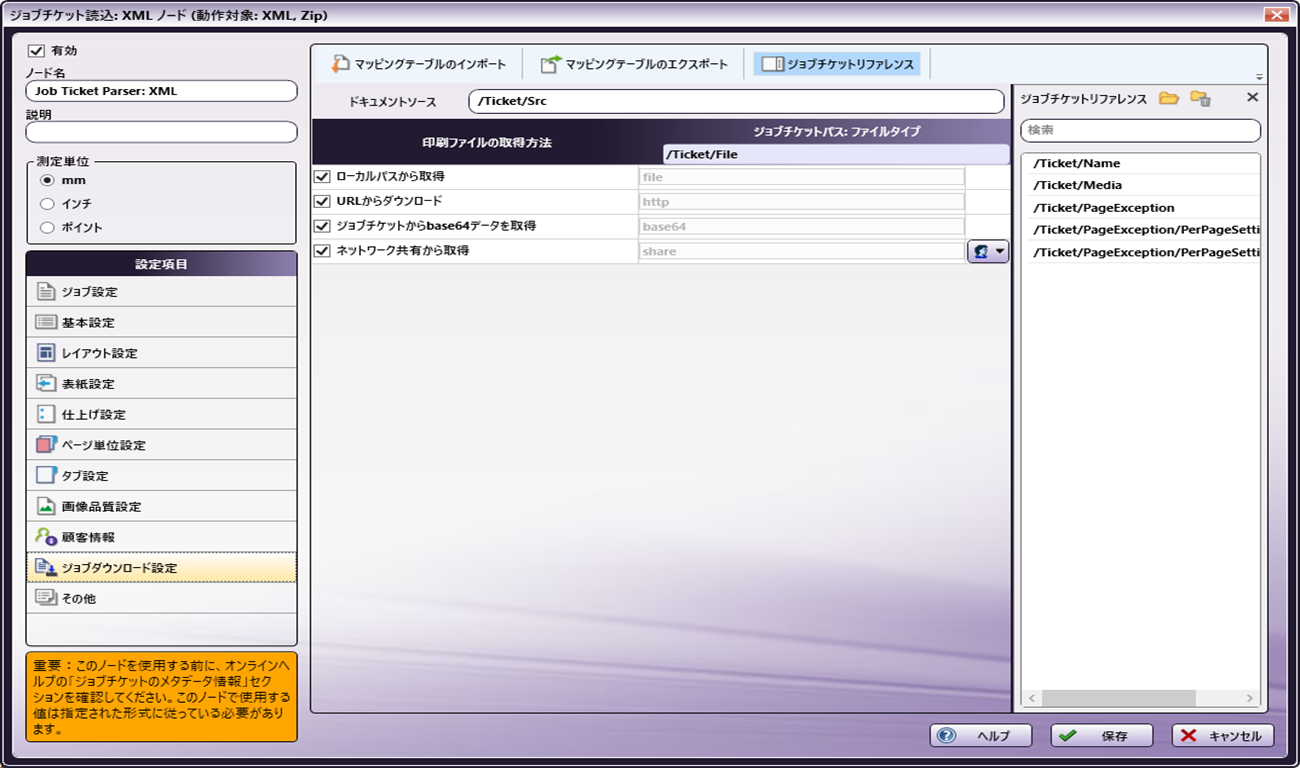Click the share type value field
Screen dimensions: 1300x768
click(x=802, y=252)
